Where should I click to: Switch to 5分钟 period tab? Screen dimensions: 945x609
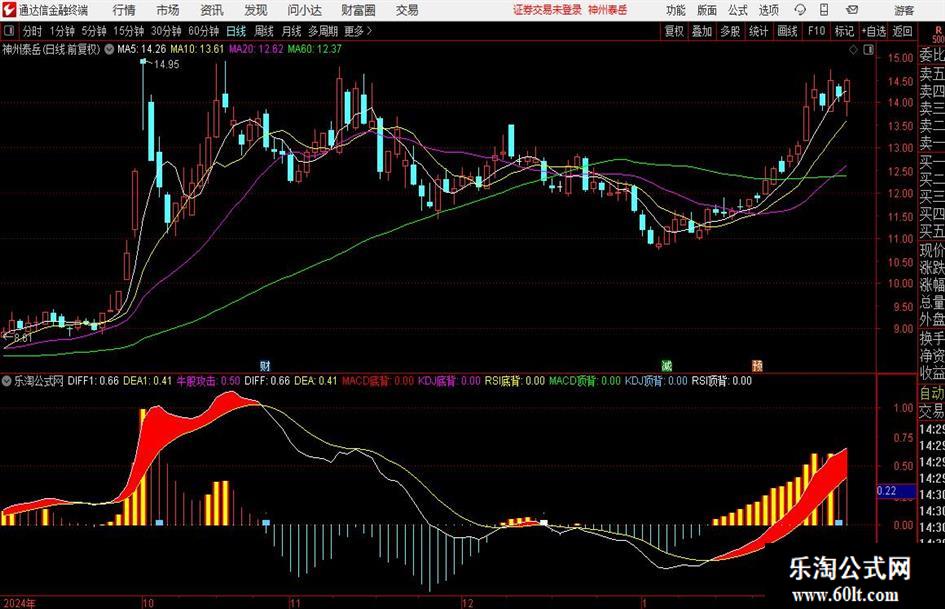(x=94, y=31)
